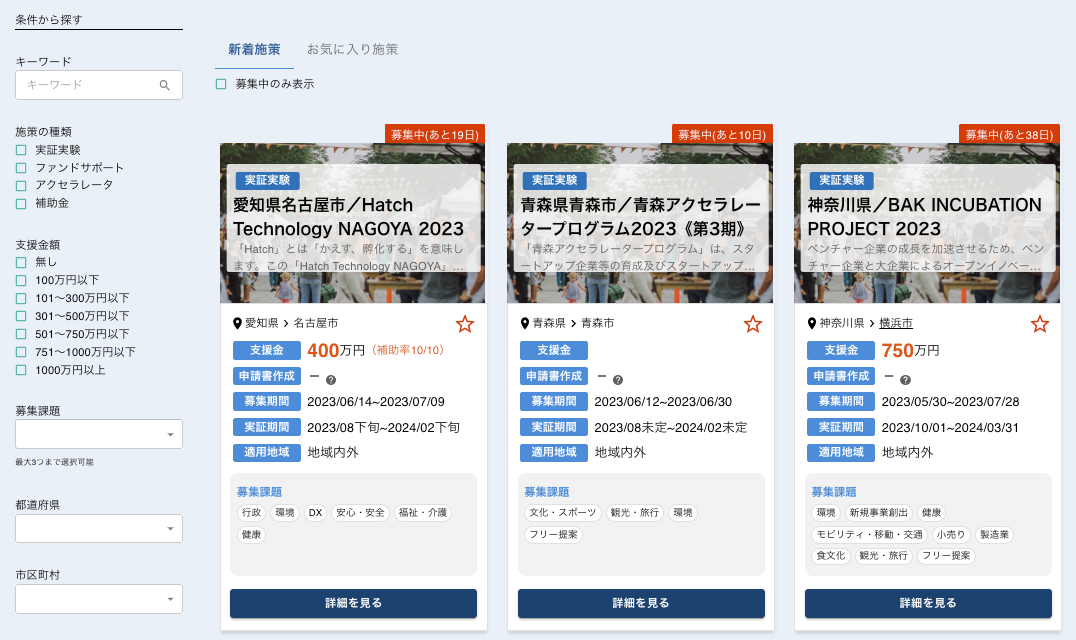The width and height of the screenshot is (1076, 640).
Task: Check the 実証実験 filter checkbox
Action: coord(21,150)
